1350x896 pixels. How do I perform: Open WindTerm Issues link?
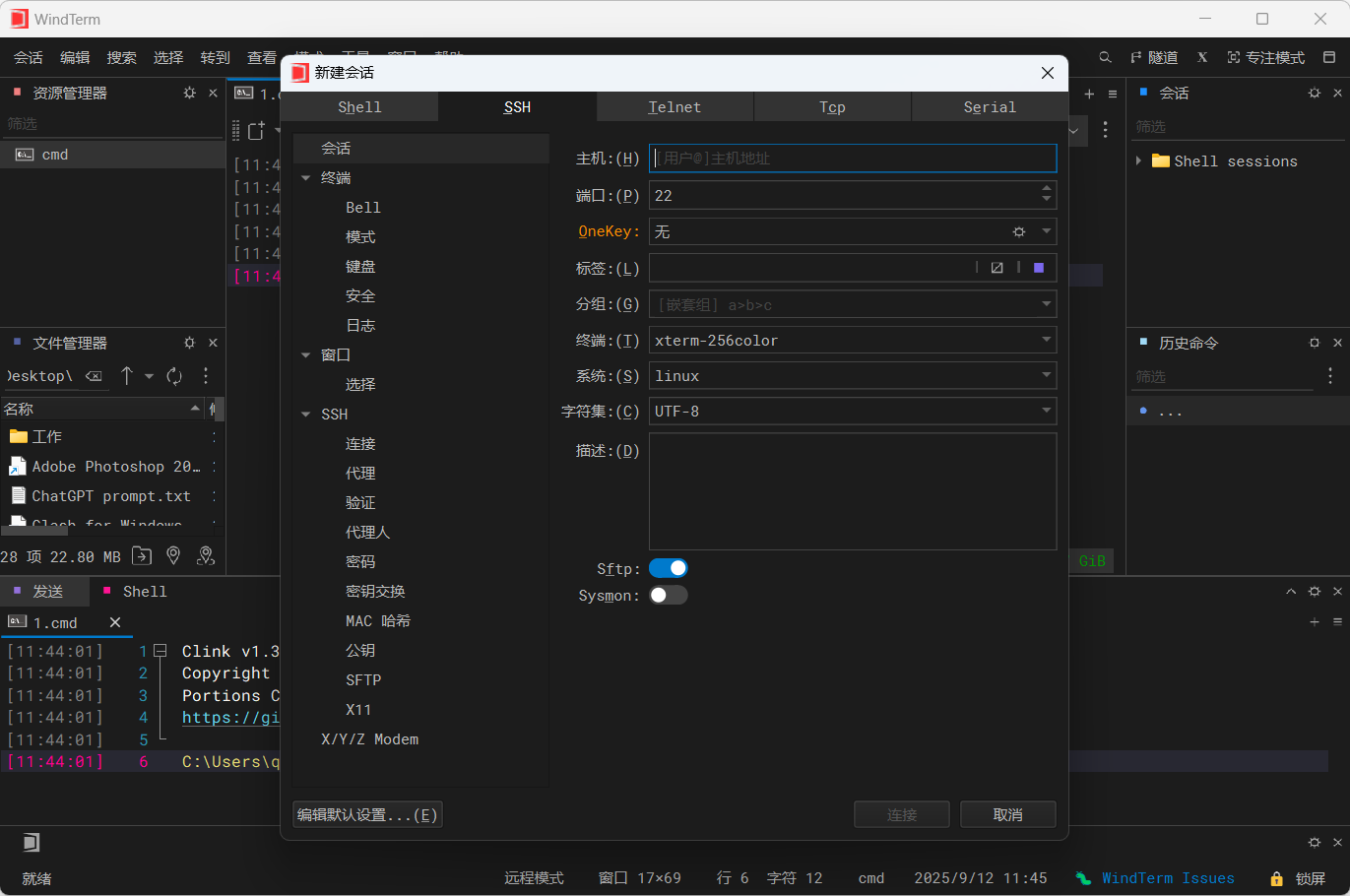click(x=1168, y=878)
